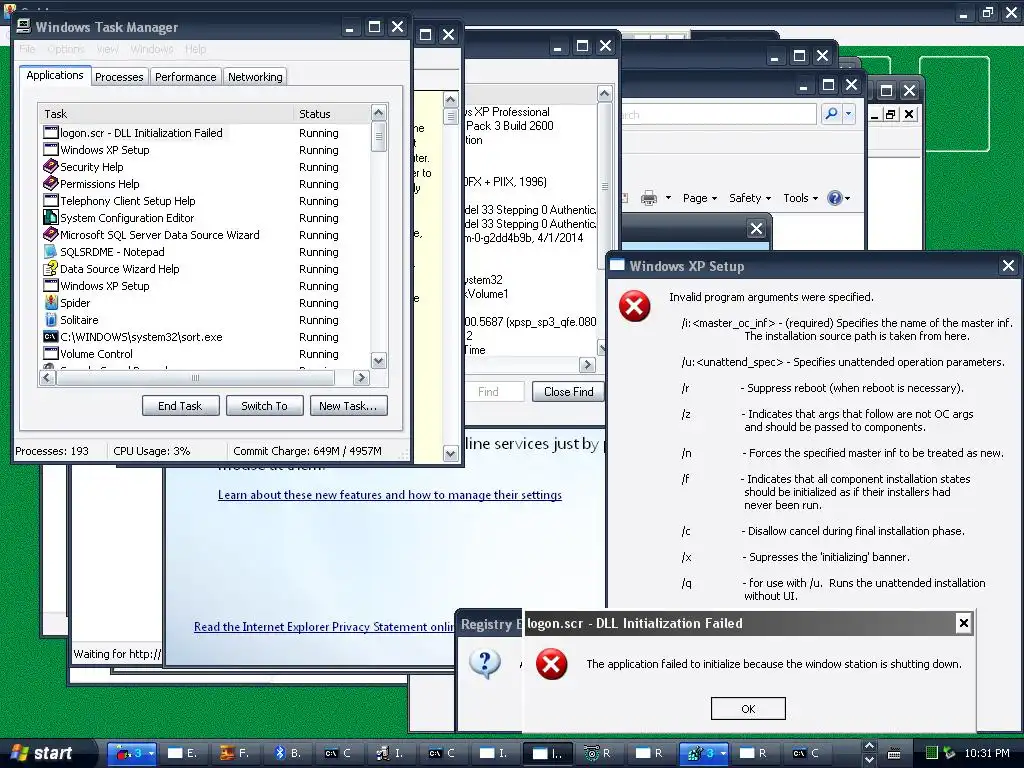
Task: Open the Task Manager Options menu
Action: coord(66,49)
